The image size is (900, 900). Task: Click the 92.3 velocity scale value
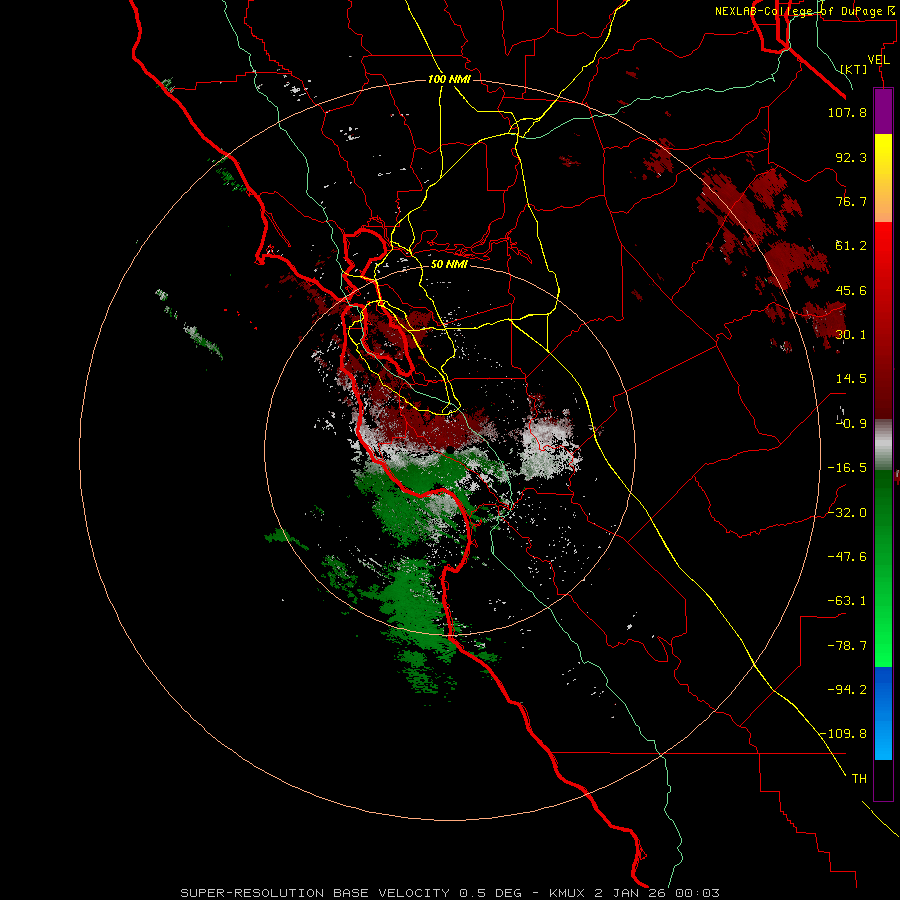click(851, 157)
